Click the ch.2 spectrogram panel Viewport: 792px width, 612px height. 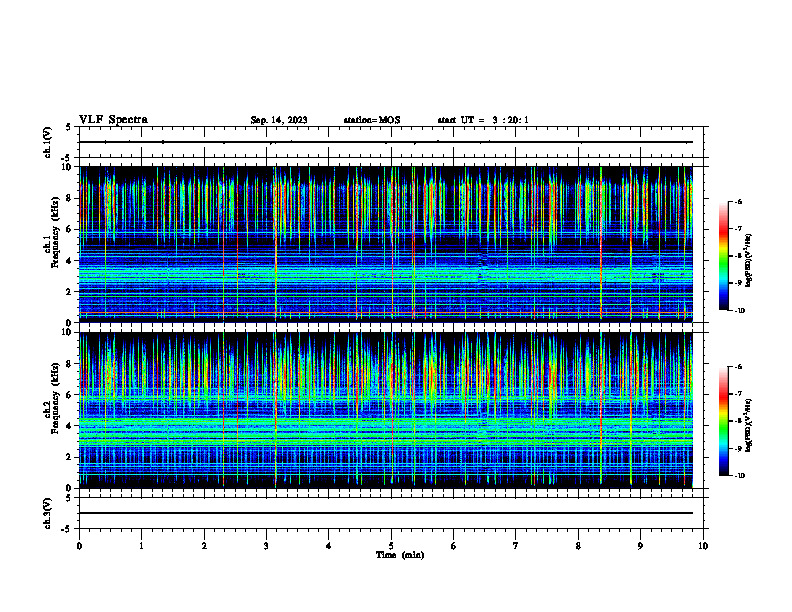(x=386, y=410)
